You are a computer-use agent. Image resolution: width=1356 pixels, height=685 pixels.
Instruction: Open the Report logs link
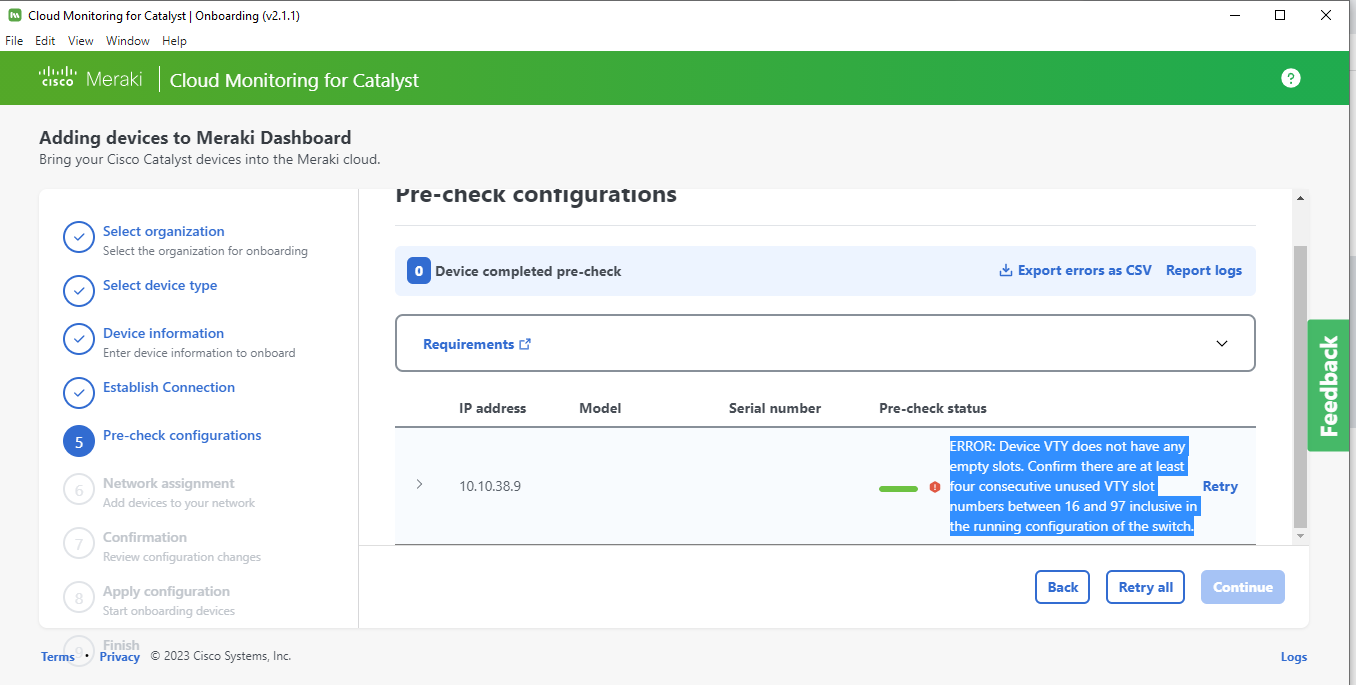pyautogui.click(x=1203, y=270)
